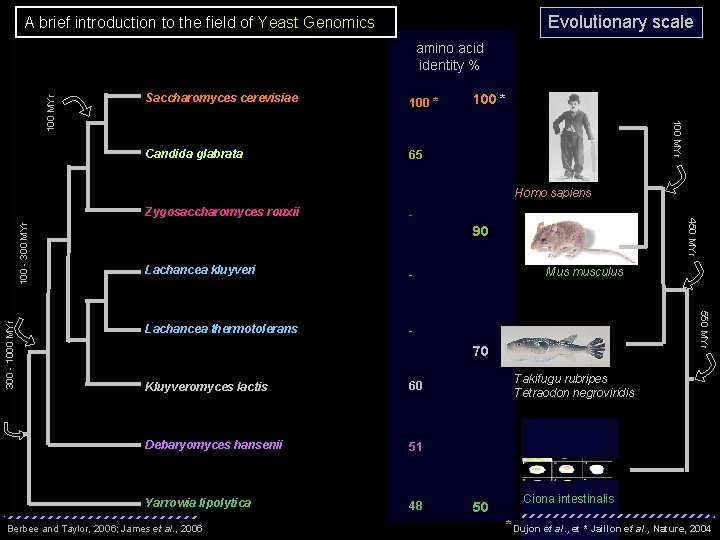Click the '100 *' value beside Saccharomyces cerevisiae
Screen dimensions: 720x540
(423, 102)
